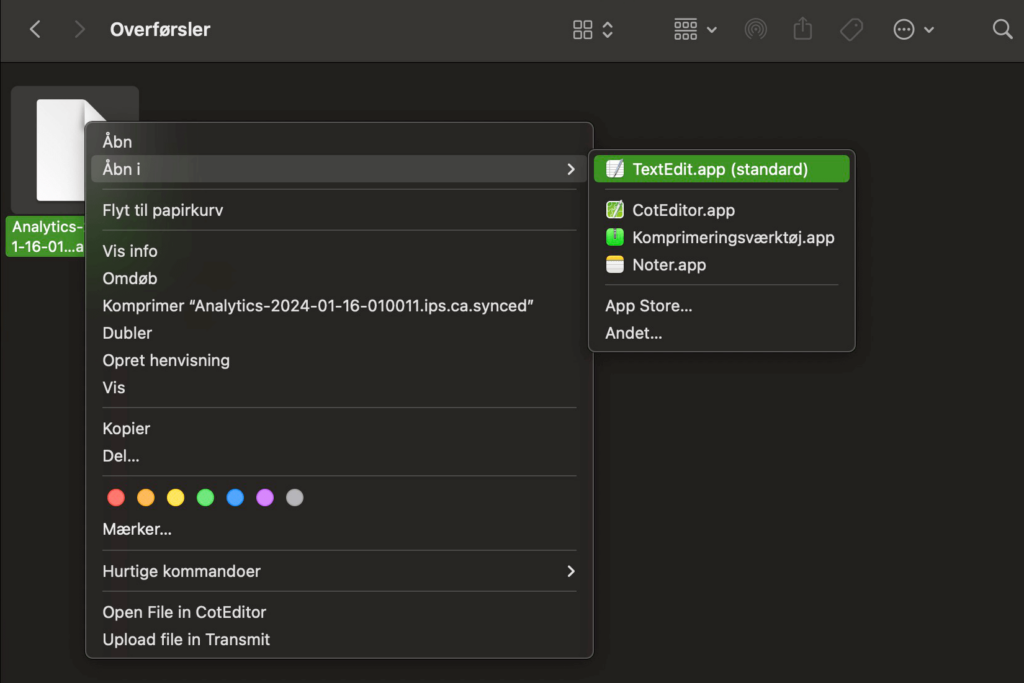Choose Del... to share the file
This screenshot has width=1024, height=683.
339,456
